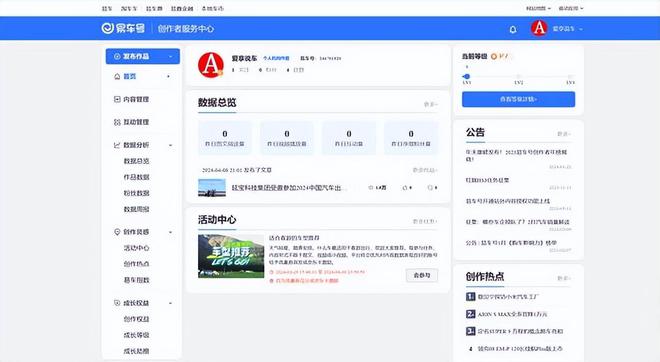Click the LV3 point on level progress bar
Image resolution: width=660 pixels, height=362 pixels.
570,77
